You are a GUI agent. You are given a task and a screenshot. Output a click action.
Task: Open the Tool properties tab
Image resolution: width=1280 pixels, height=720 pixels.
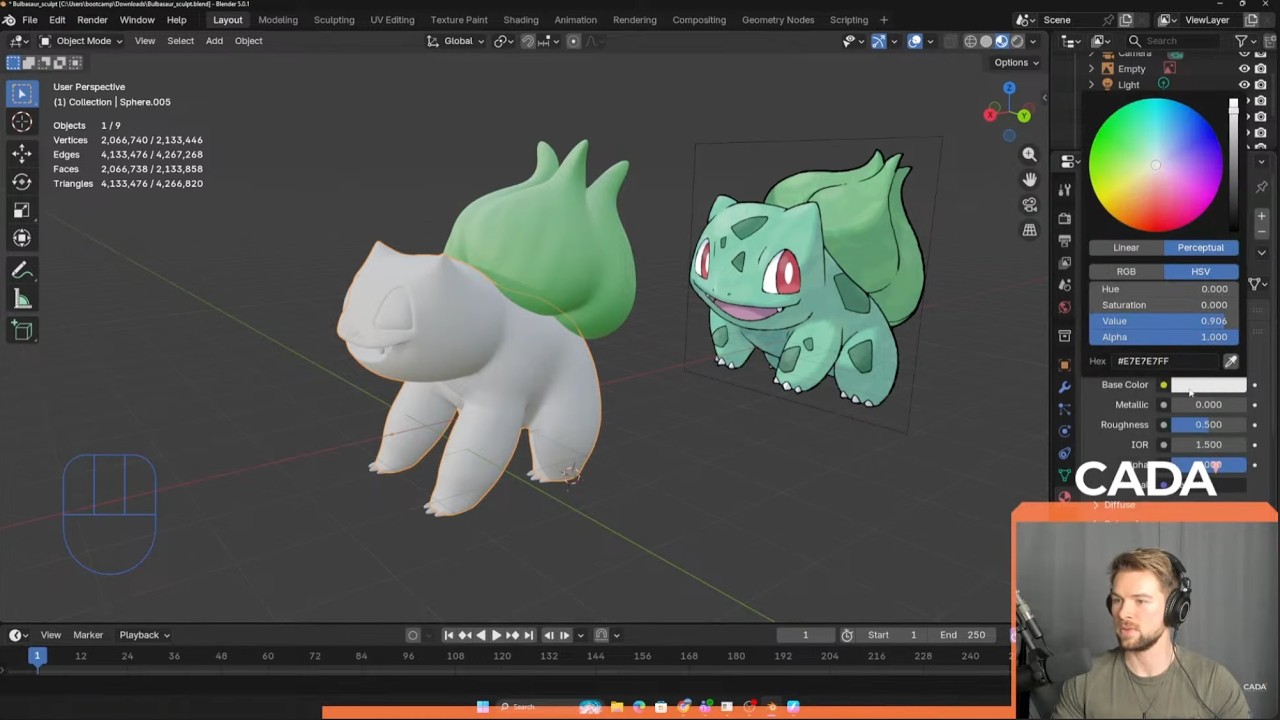click(x=1064, y=190)
